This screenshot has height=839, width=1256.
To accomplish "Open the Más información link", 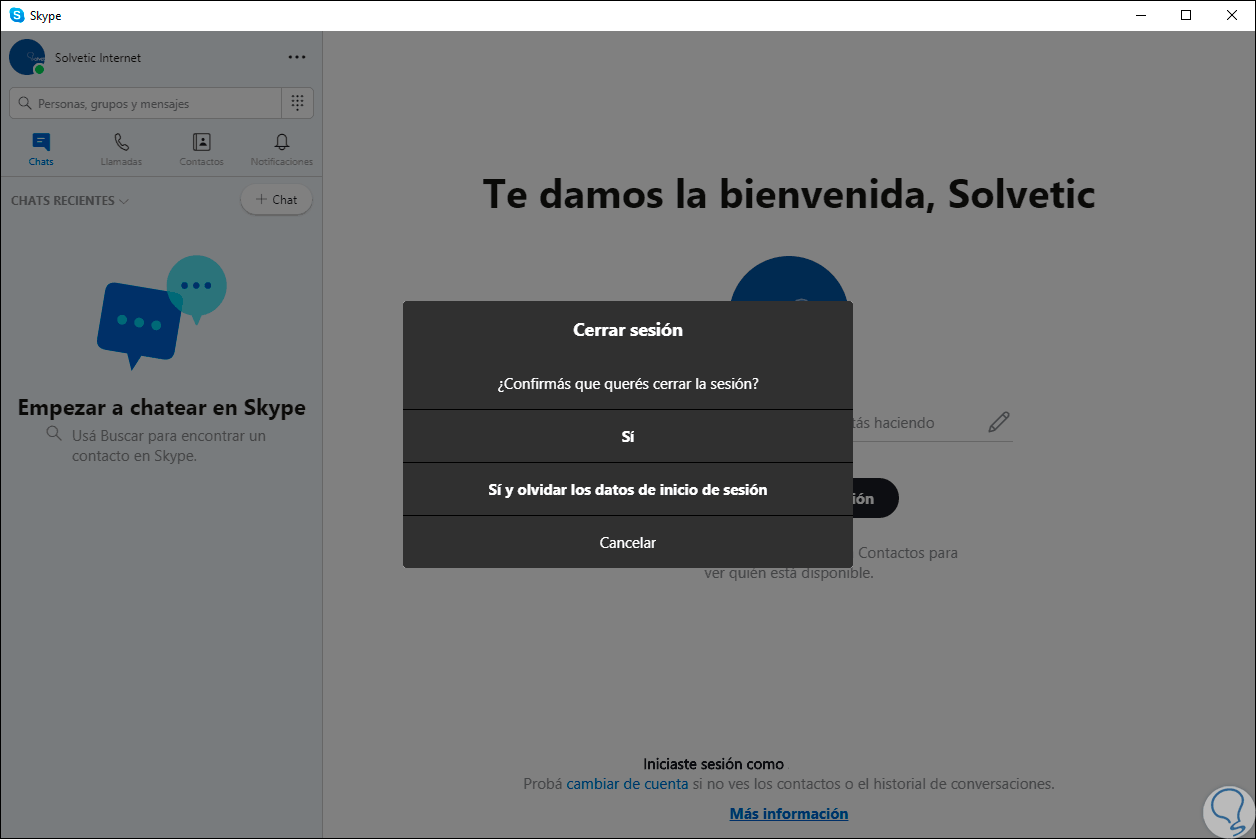I will coord(789,814).
